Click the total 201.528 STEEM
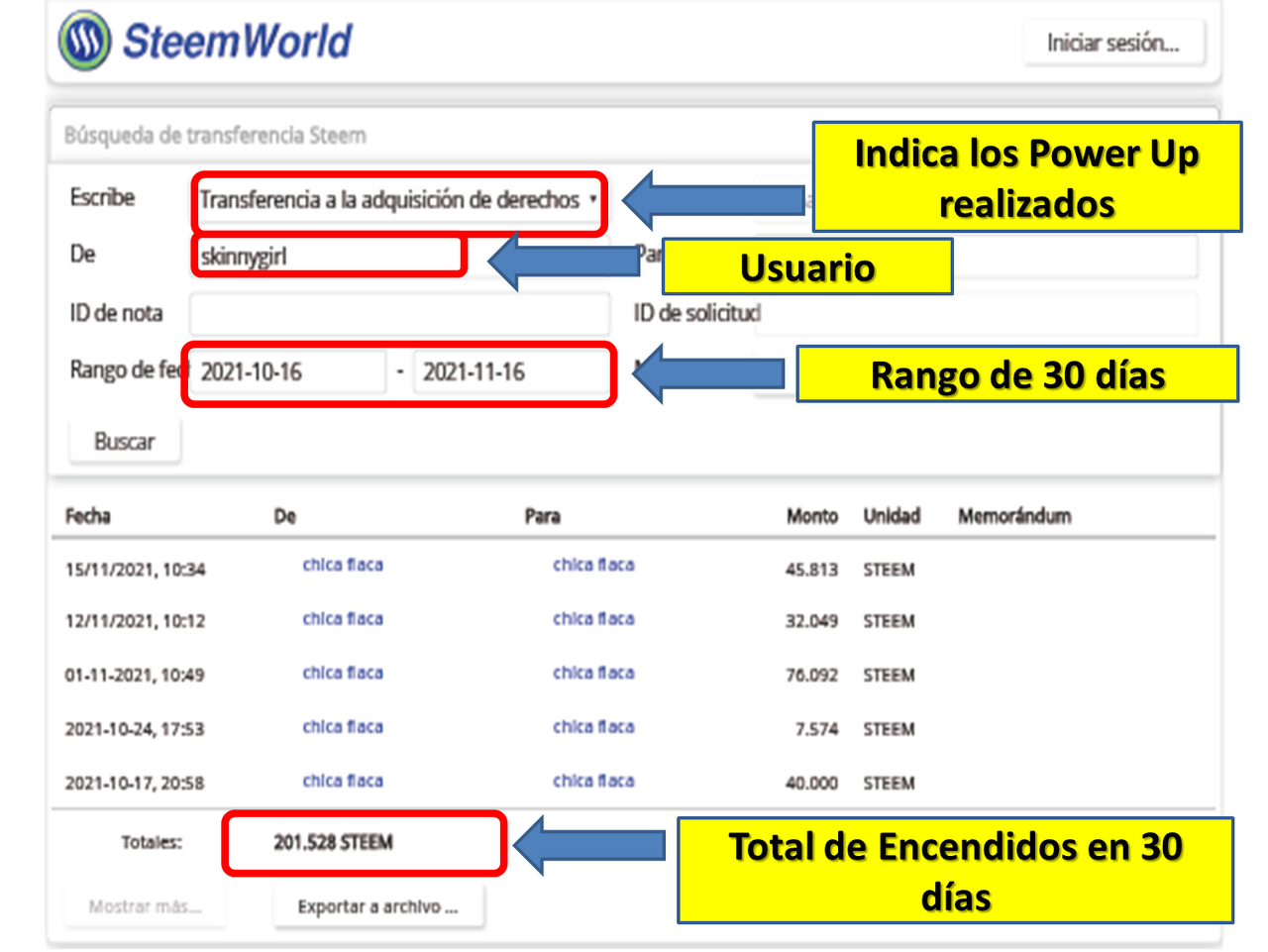The image size is (1268, 952). 334,842
